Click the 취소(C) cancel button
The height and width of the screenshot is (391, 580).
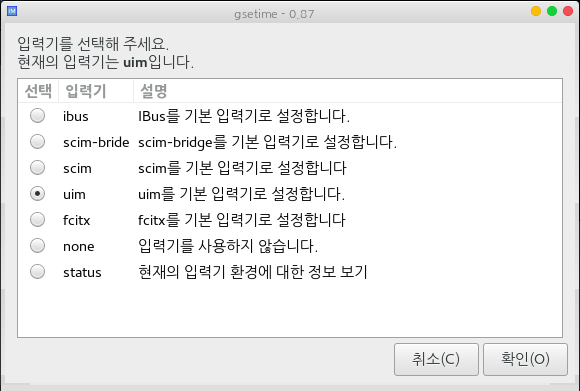pos(436,359)
